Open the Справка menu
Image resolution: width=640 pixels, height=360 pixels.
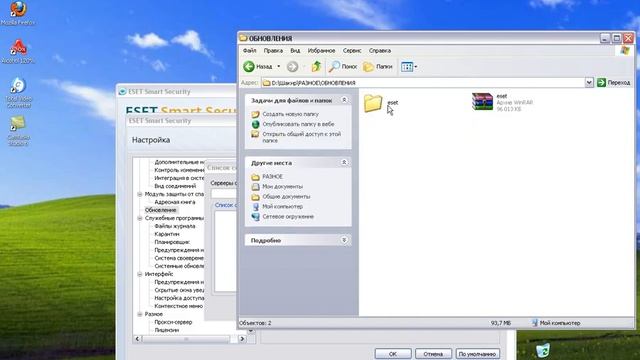point(380,51)
